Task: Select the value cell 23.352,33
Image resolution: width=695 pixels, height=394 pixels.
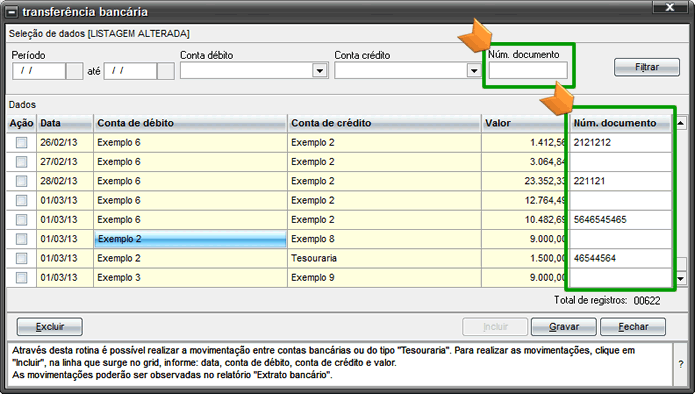Action: [524, 181]
